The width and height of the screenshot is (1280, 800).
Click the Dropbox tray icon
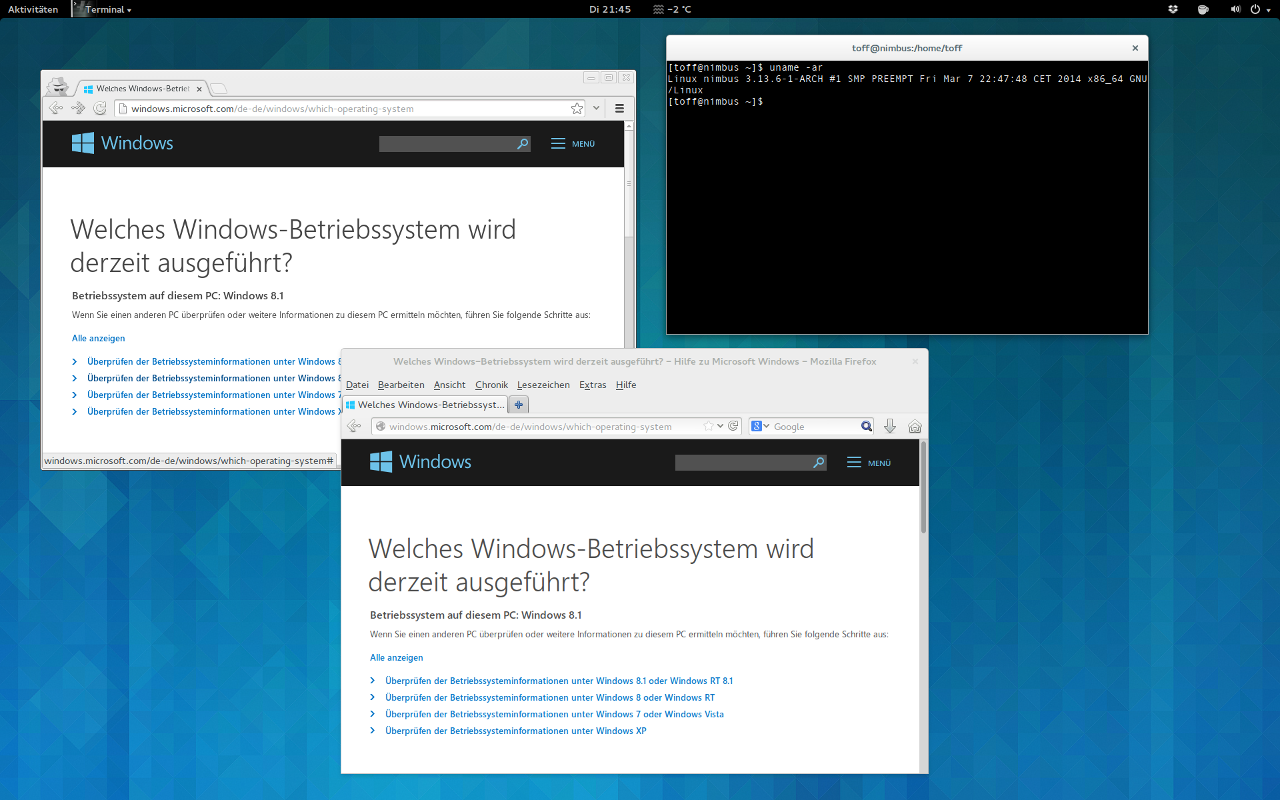1173,9
